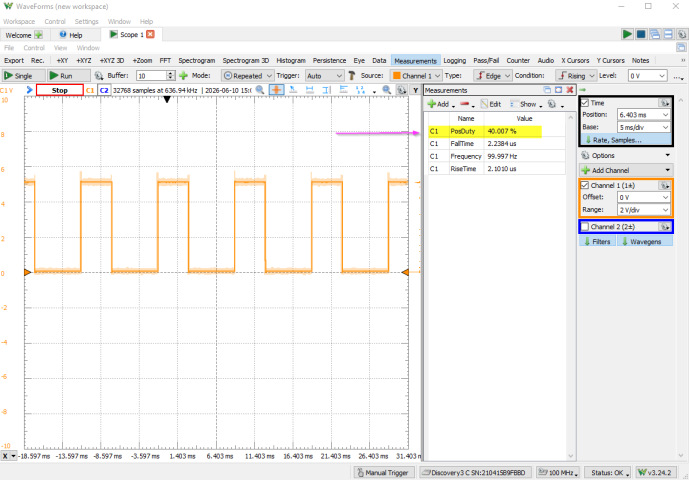The image size is (689, 480).
Task: Open the Condition dropdown showing Rising
Action: tap(576, 76)
